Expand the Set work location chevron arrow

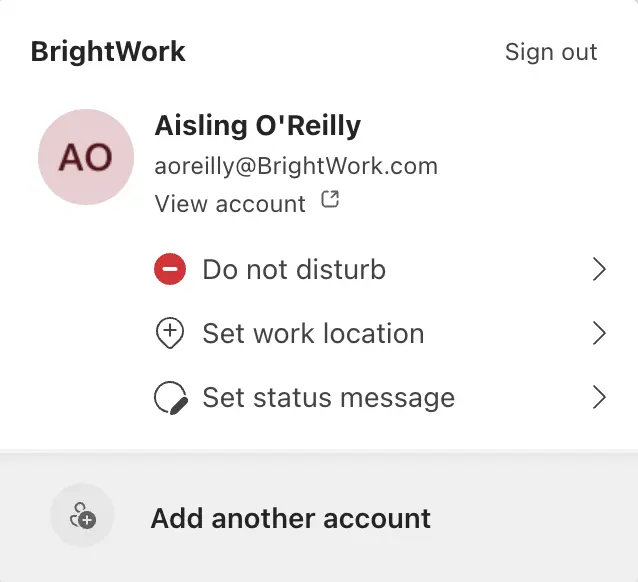[x=599, y=334]
